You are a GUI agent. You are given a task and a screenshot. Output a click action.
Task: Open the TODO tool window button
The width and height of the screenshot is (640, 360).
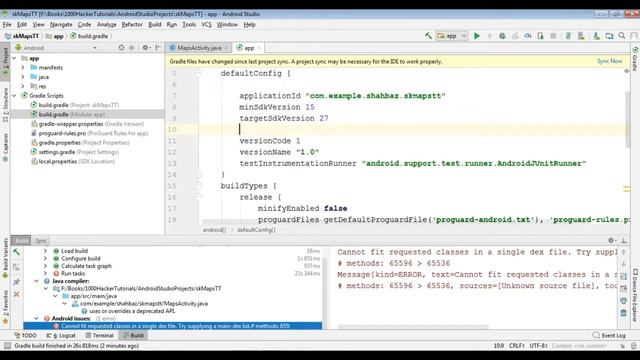pyautogui.click(x=25, y=336)
